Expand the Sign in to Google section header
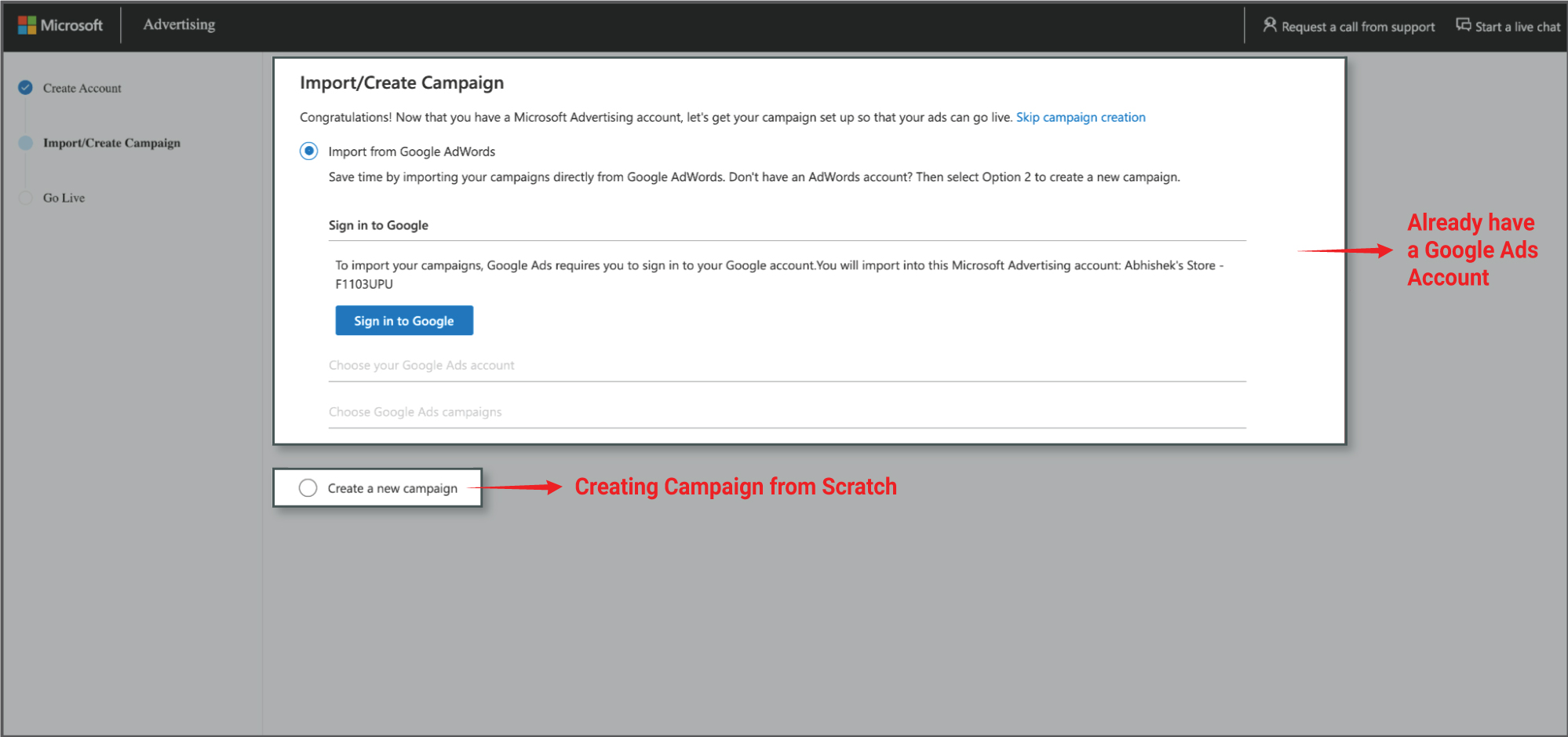The height and width of the screenshot is (737, 1568). coord(787,226)
